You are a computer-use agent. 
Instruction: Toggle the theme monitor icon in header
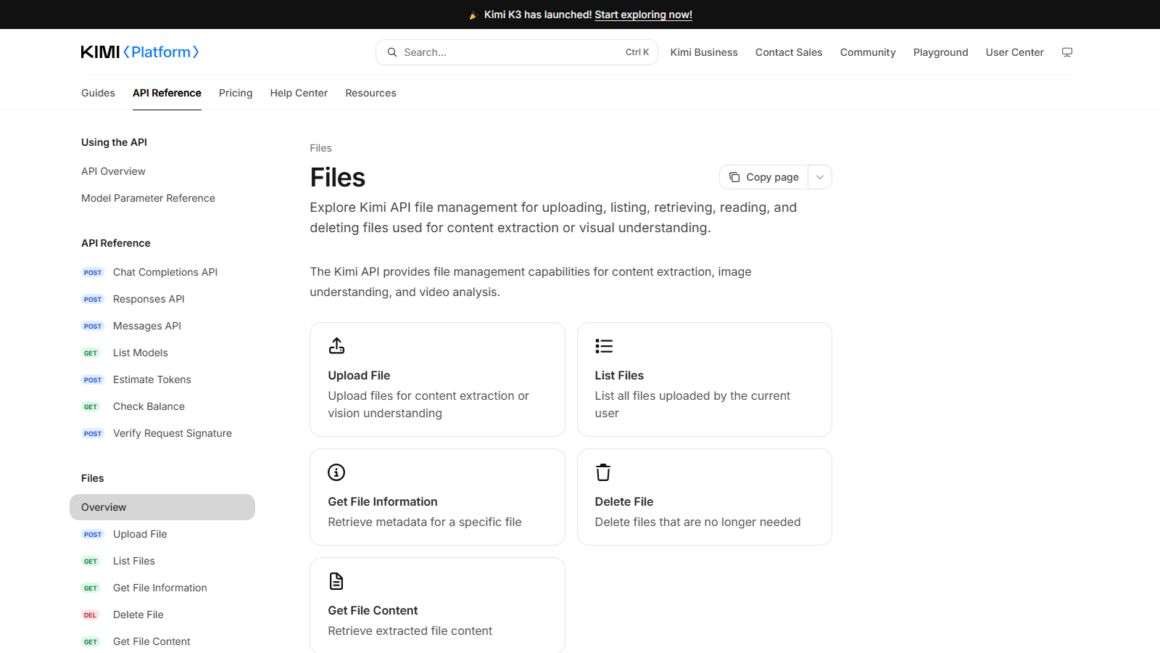tap(1067, 53)
